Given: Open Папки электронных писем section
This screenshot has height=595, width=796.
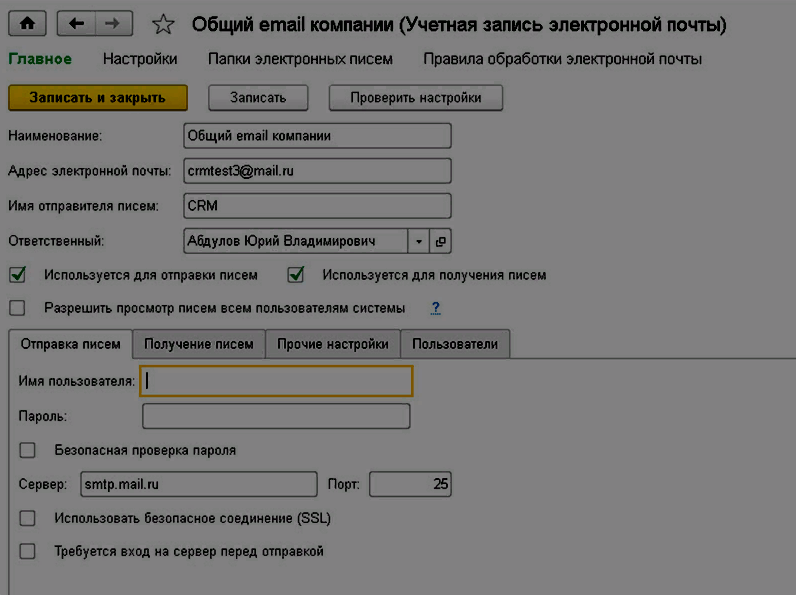Looking at the screenshot, I should 300,59.
